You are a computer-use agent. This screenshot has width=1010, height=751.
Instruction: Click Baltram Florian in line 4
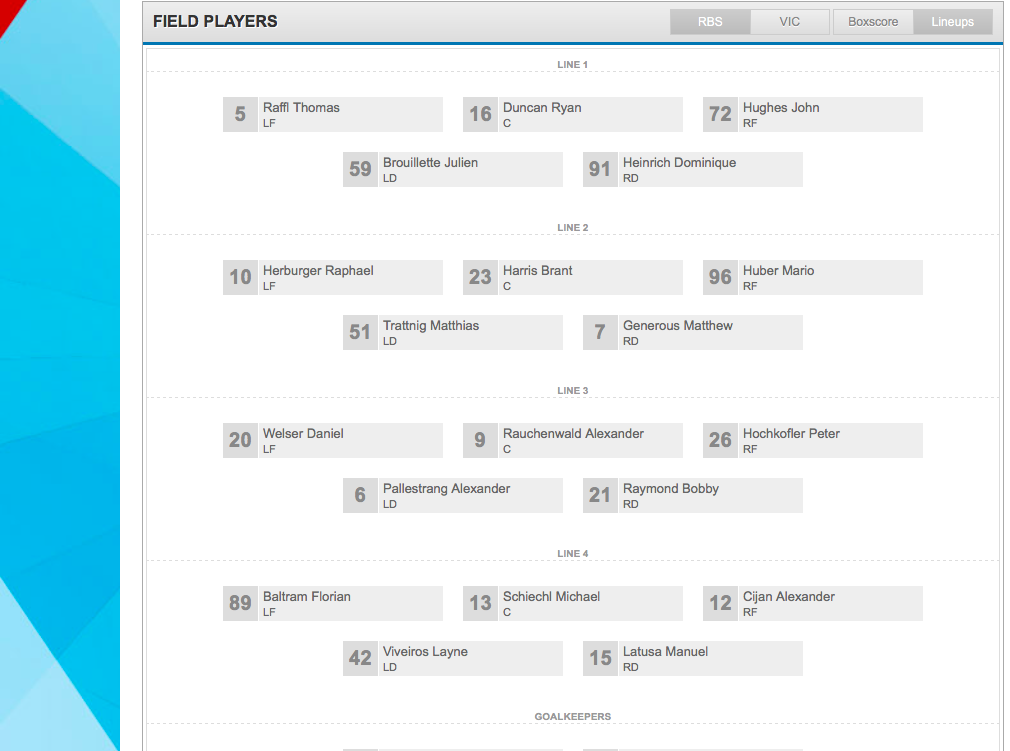[306, 597]
